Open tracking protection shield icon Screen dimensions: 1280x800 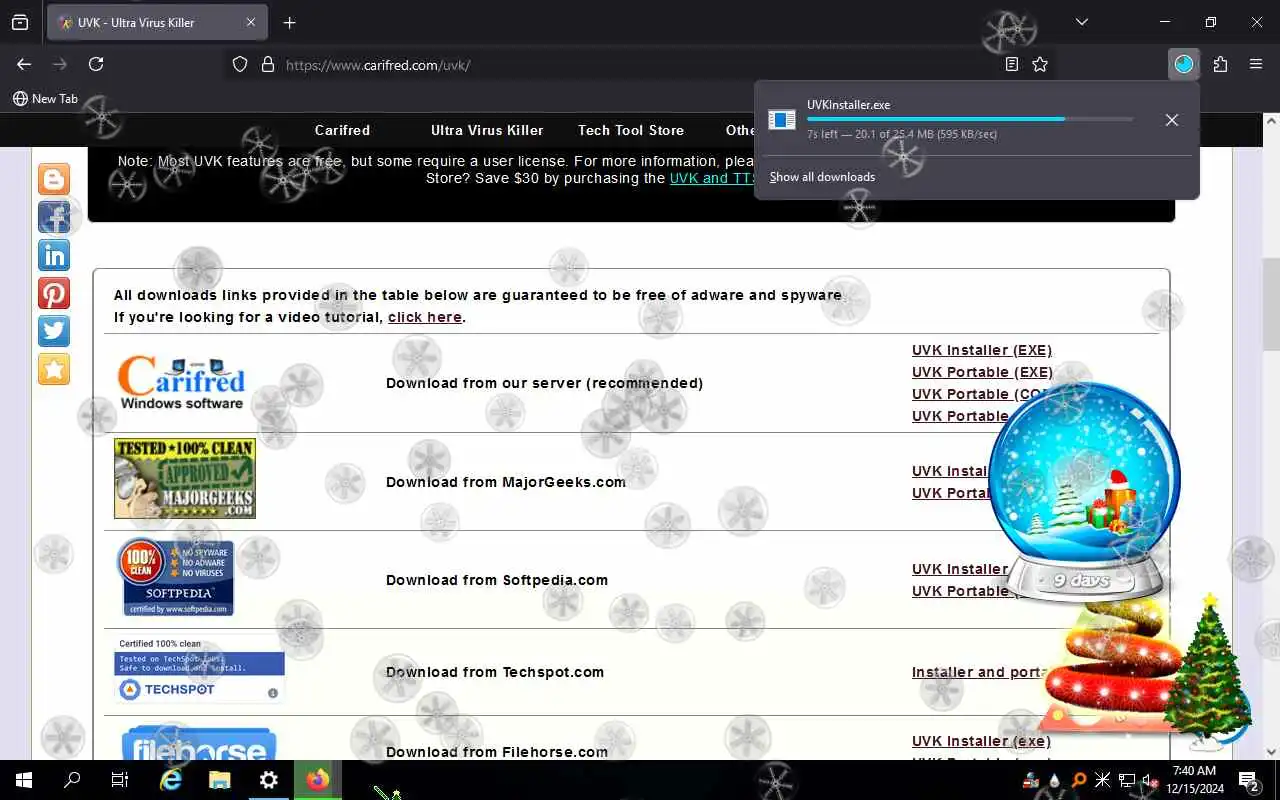(x=240, y=64)
